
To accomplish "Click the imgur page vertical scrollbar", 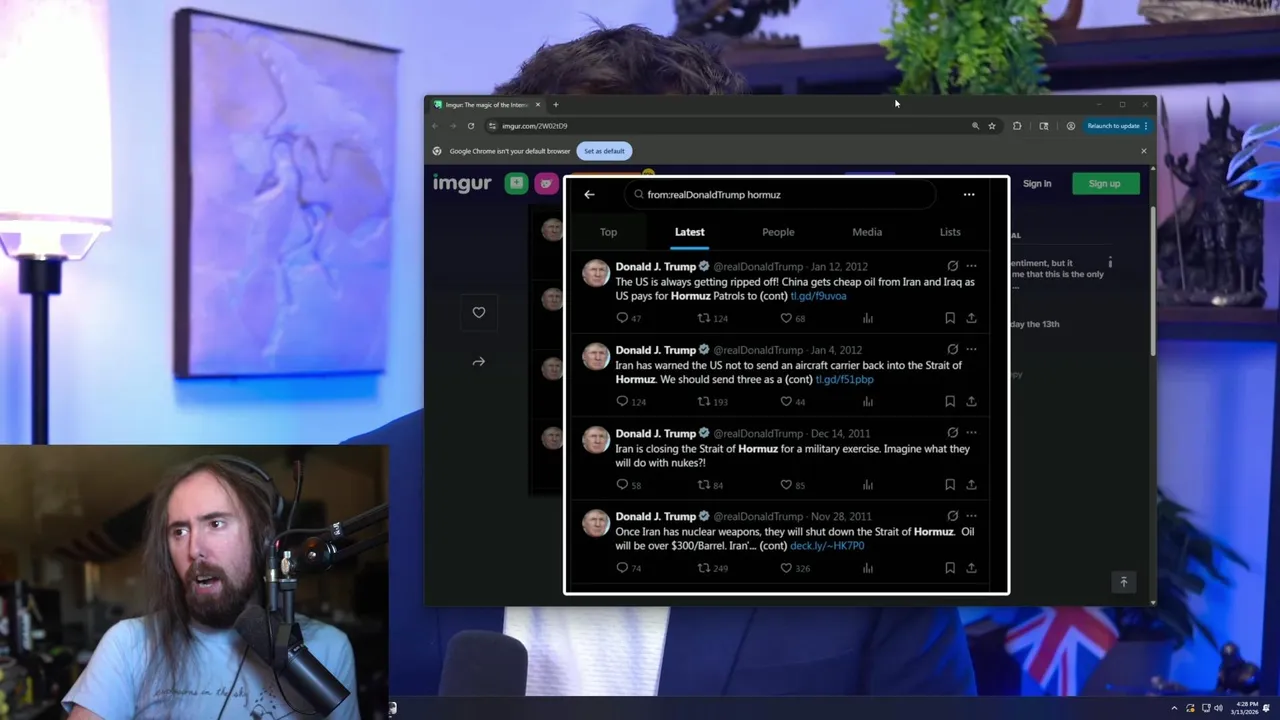I will (x=1153, y=280).
